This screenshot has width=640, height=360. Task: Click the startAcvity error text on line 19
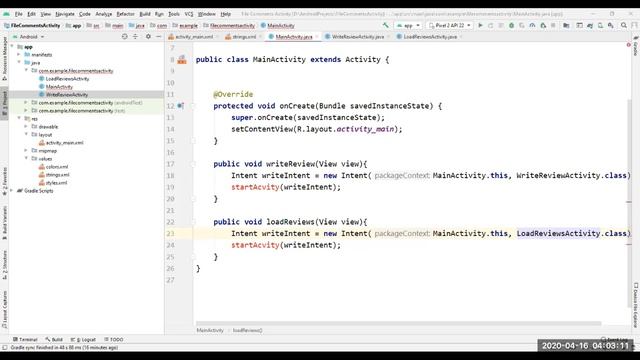pyautogui.click(x=255, y=187)
